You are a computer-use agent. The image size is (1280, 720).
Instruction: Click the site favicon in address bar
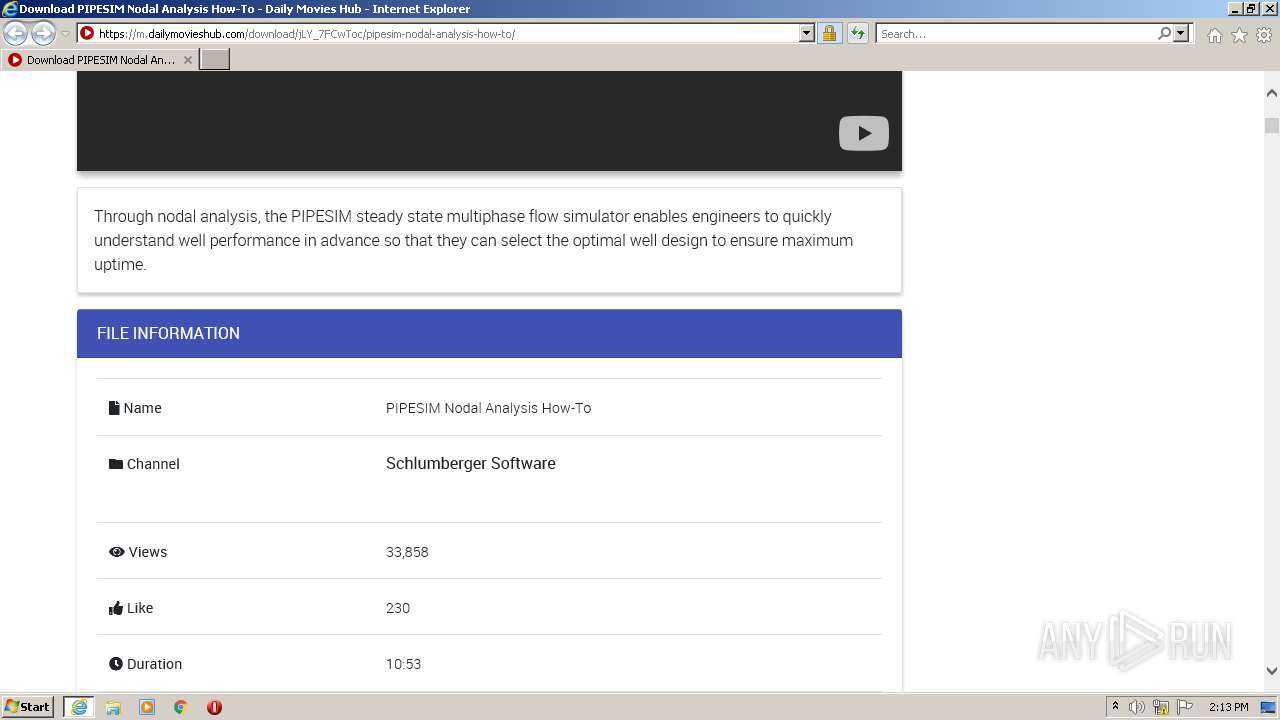(87, 33)
